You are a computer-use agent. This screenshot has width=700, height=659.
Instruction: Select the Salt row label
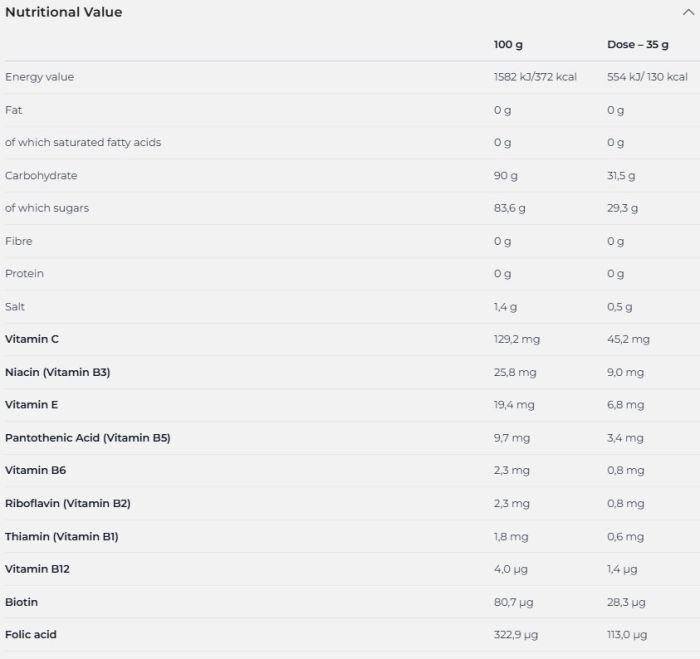15,306
